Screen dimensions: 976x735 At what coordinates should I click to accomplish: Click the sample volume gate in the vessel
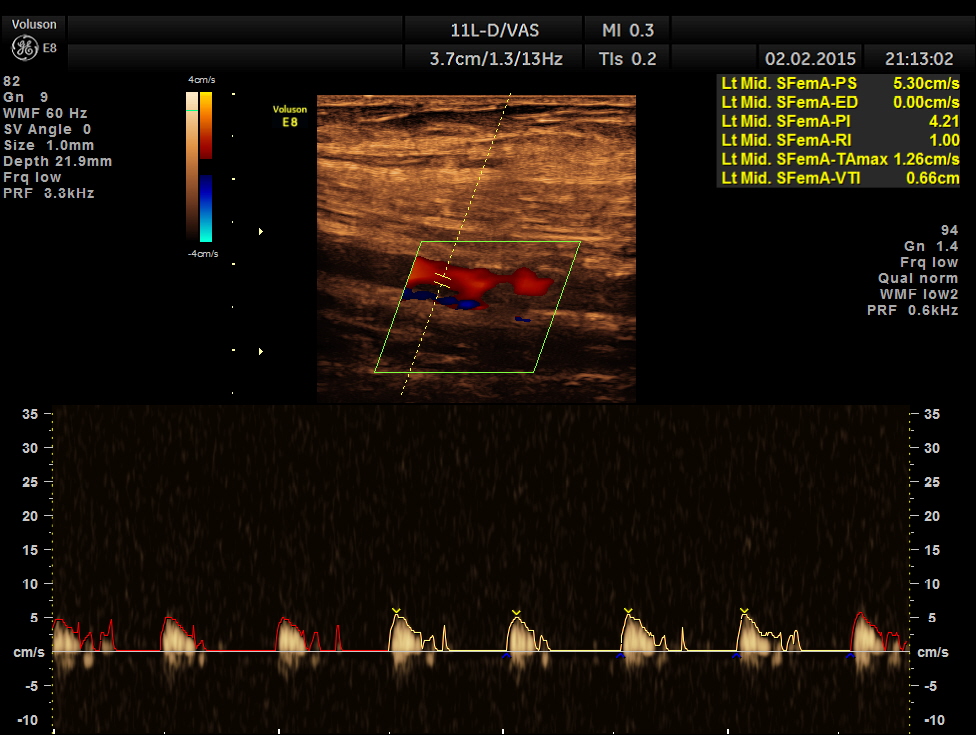point(442,281)
